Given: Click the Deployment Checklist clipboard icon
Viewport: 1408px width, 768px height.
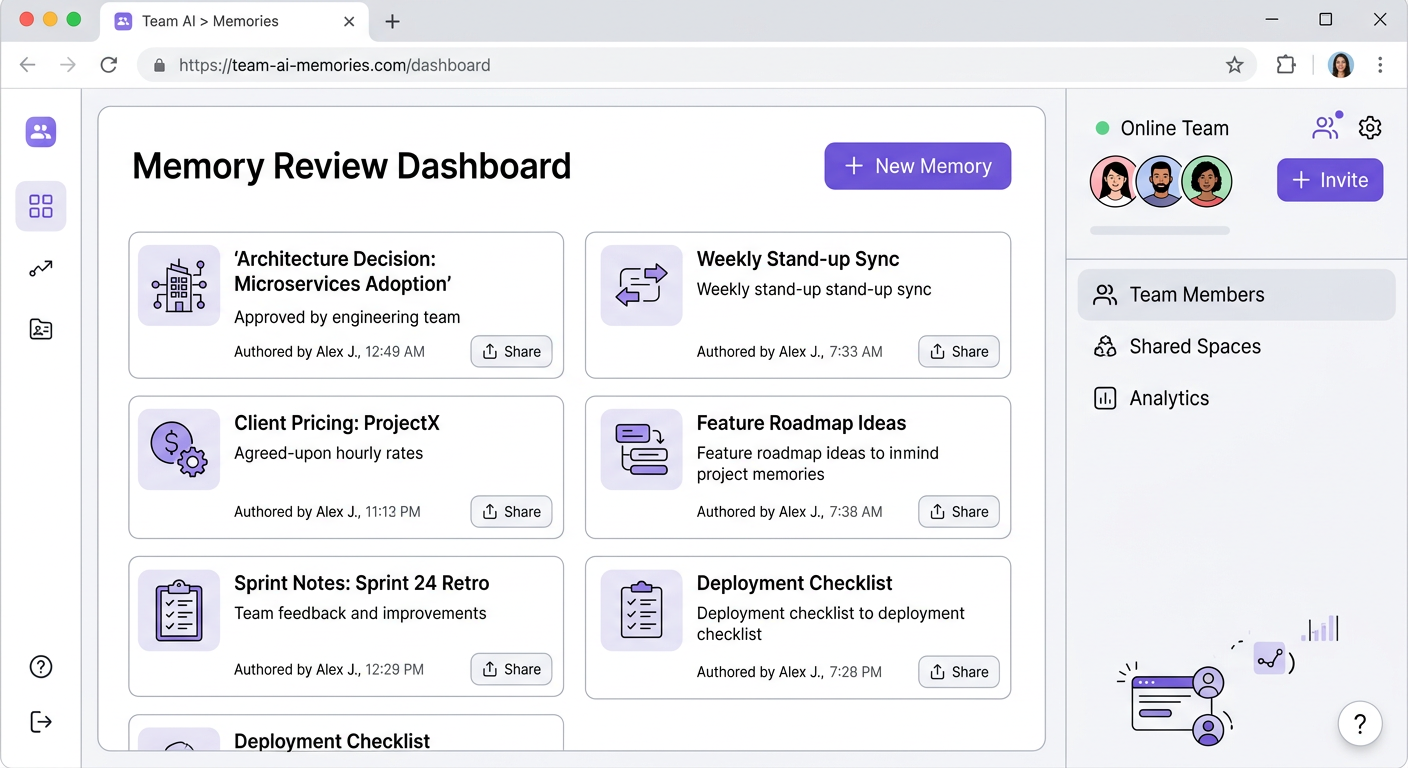Looking at the screenshot, I should click(x=641, y=610).
